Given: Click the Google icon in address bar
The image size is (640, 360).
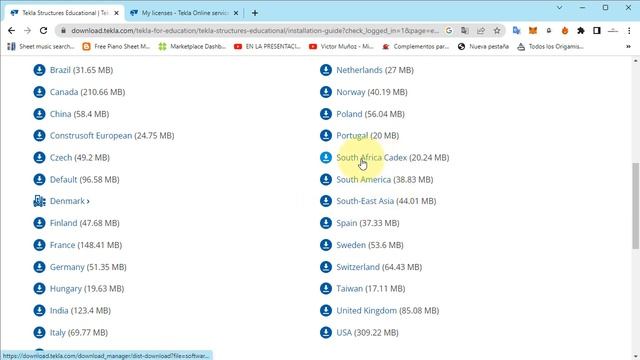Looking at the screenshot, I should click(x=449, y=31).
